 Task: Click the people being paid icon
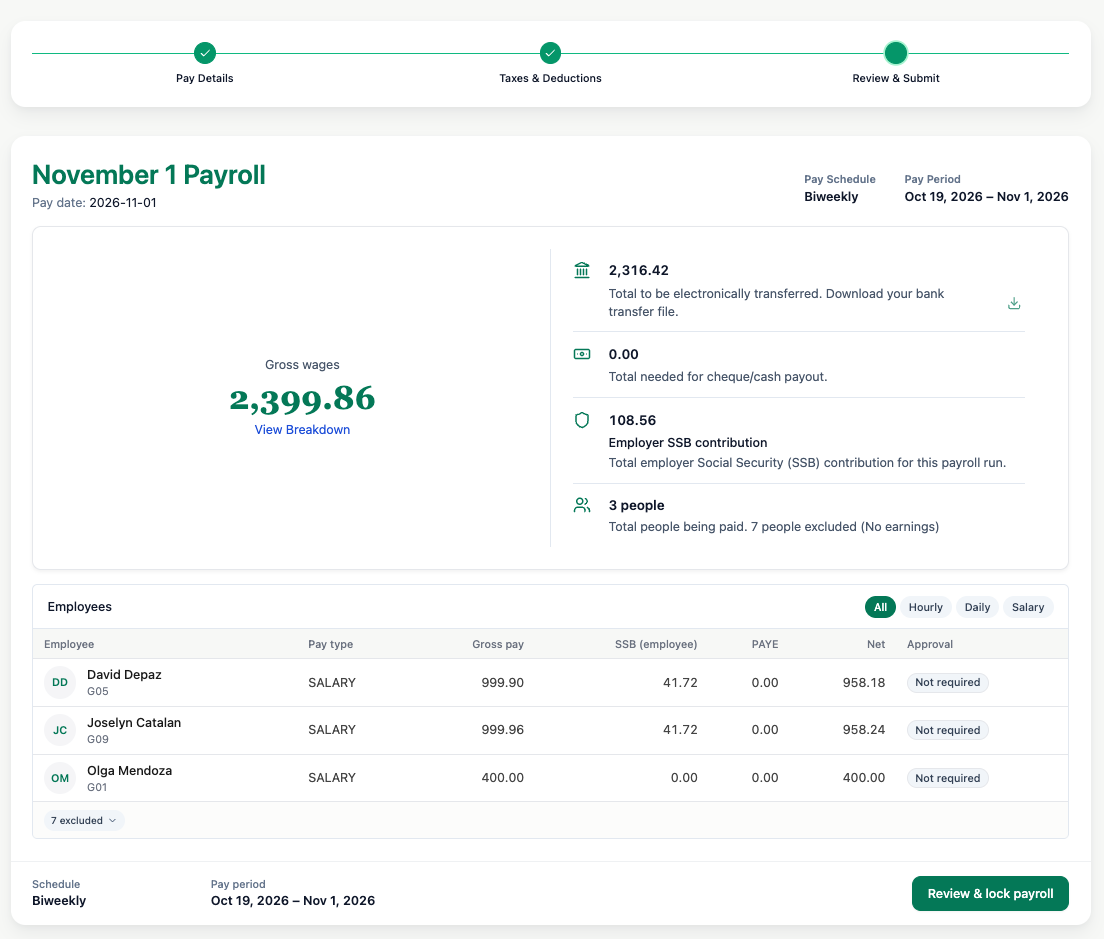[x=582, y=505]
